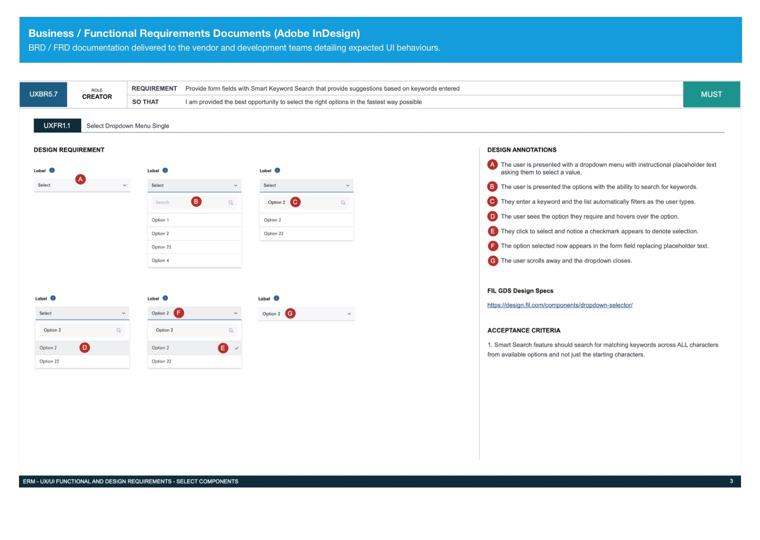Click the info icon above dropdown marked F
The height and width of the screenshot is (540, 760).
(165, 298)
